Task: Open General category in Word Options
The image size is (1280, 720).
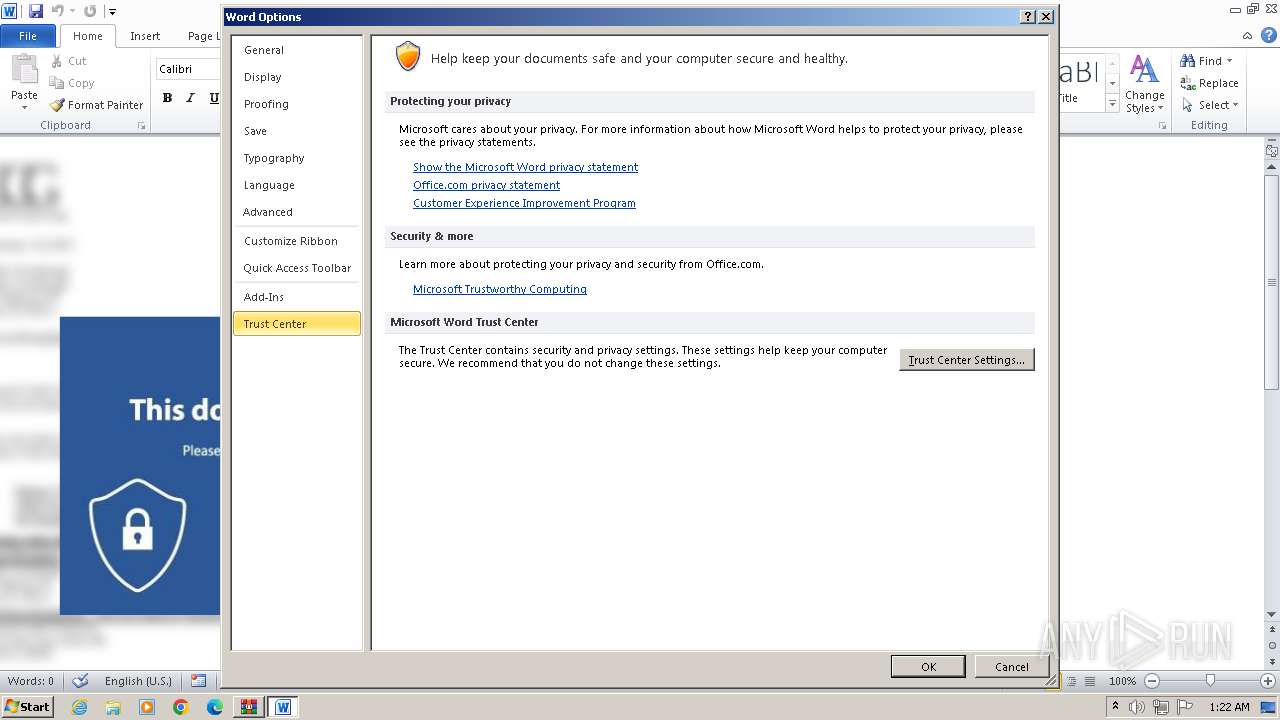Action: pyautogui.click(x=296, y=50)
